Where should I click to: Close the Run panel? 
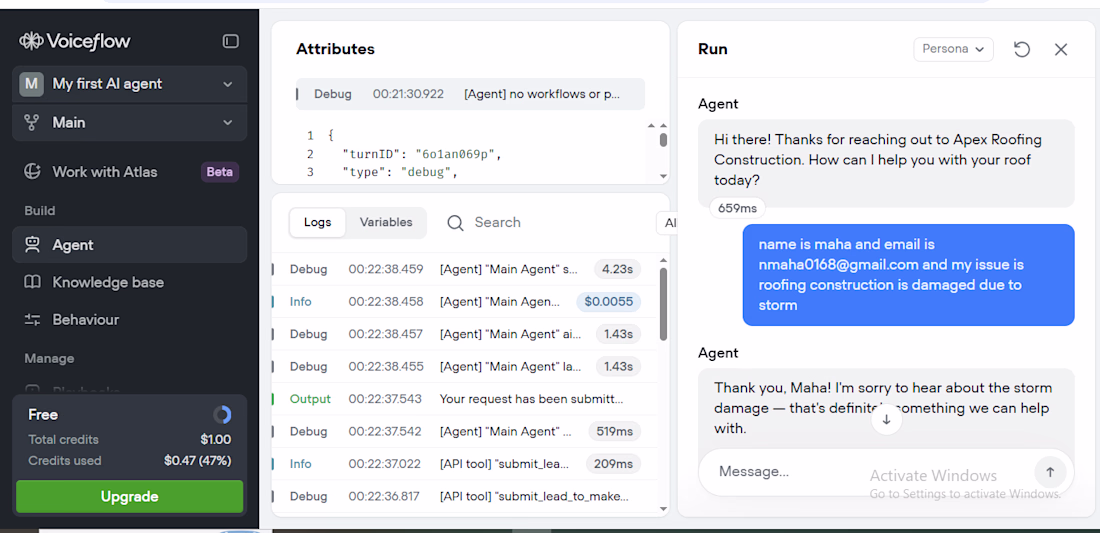click(1061, 49)
